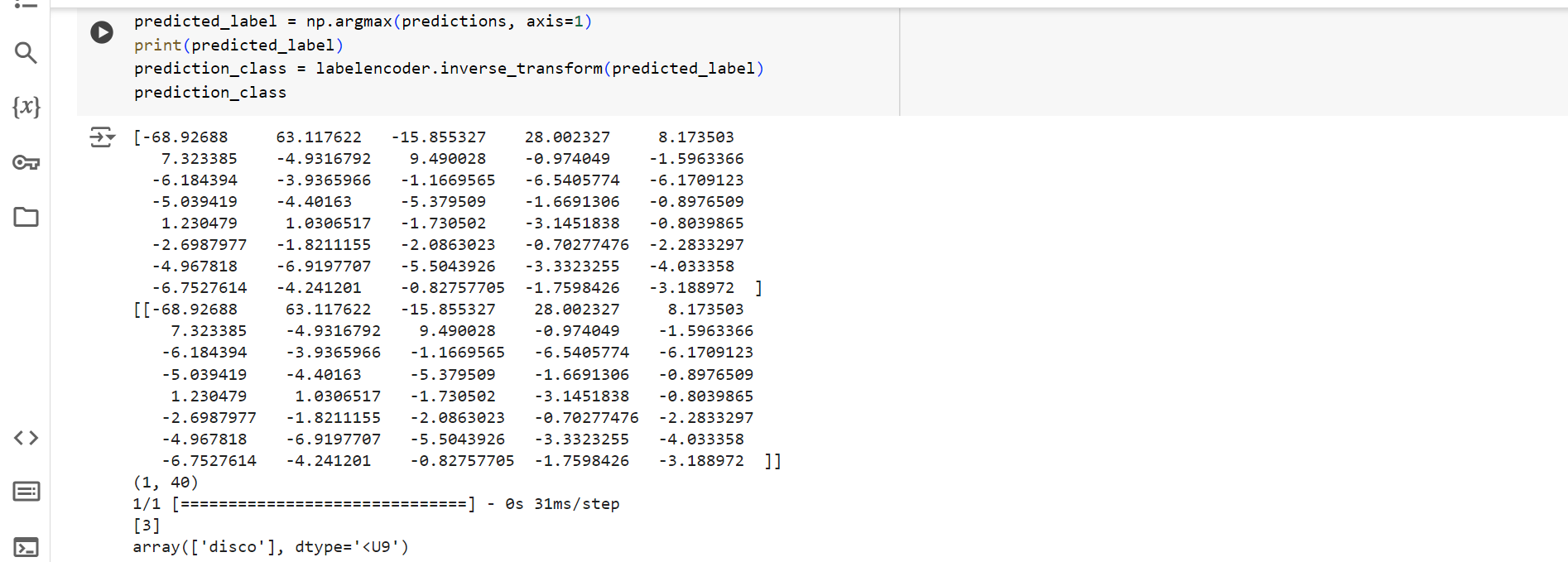This screenshot has height=562, width=1568.
Task: Click the [3] predicted label output
Action: [147, 526]
